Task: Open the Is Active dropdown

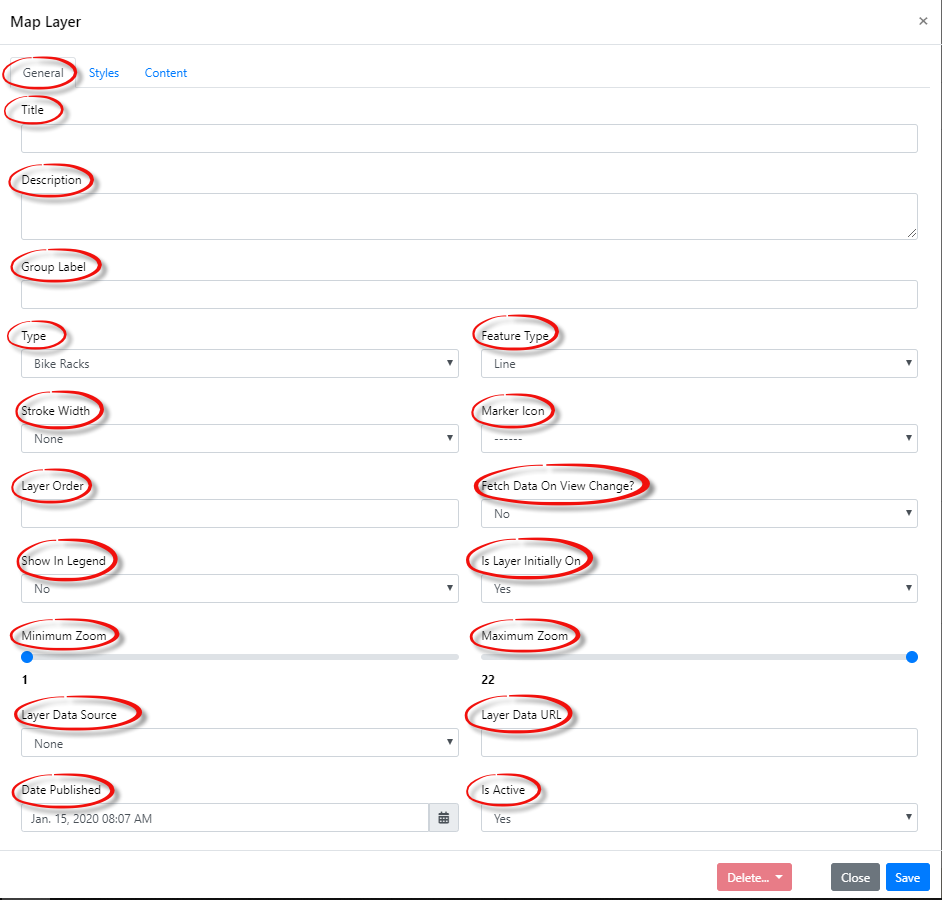Action: click(x=699, y=818)
